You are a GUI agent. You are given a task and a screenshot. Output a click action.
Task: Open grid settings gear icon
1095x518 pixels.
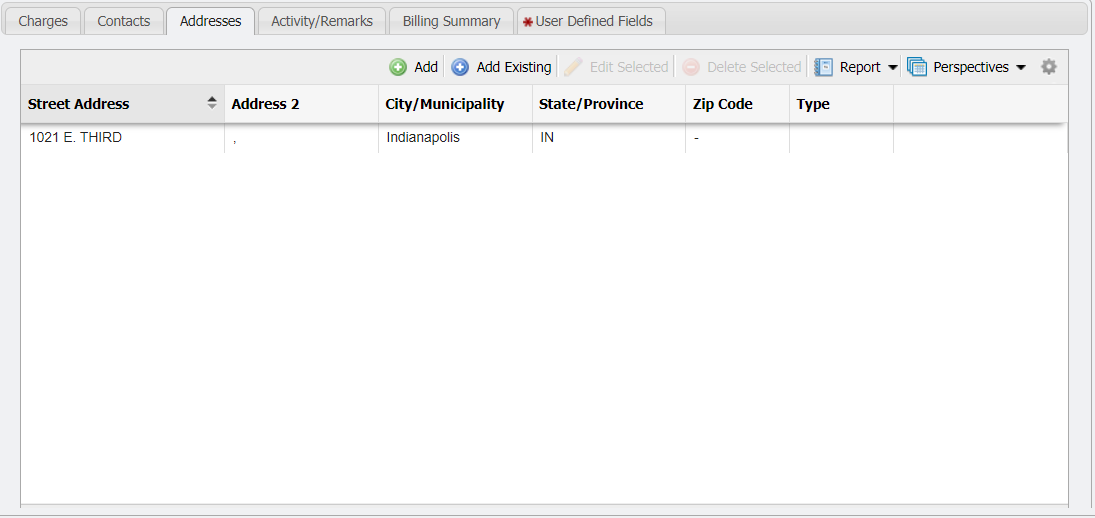(x=1048, y=67)
